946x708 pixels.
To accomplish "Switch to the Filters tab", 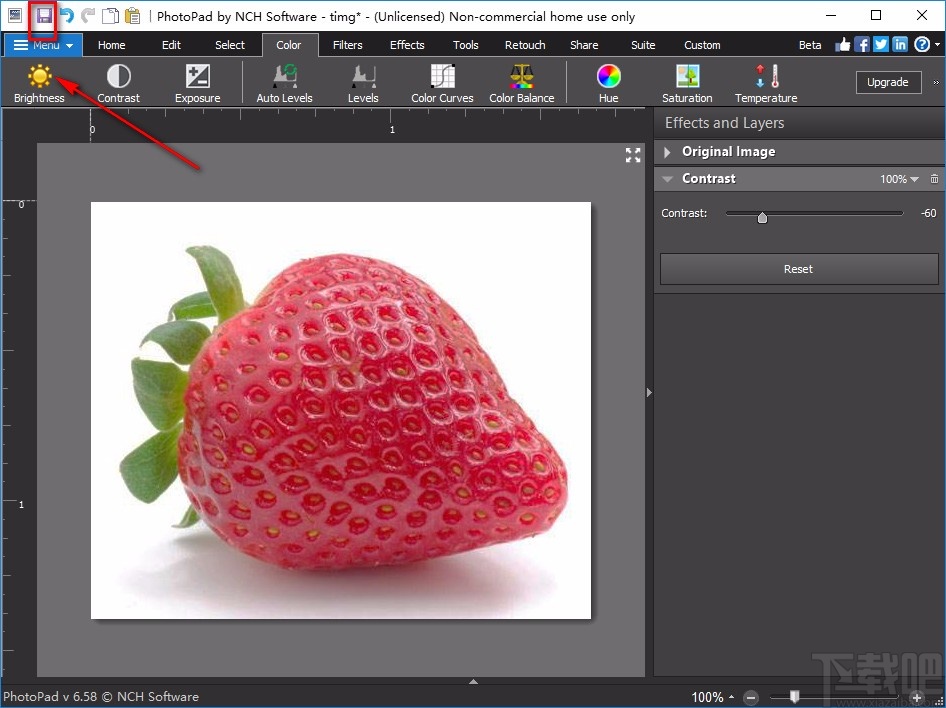I will click(x=348, y=45).
